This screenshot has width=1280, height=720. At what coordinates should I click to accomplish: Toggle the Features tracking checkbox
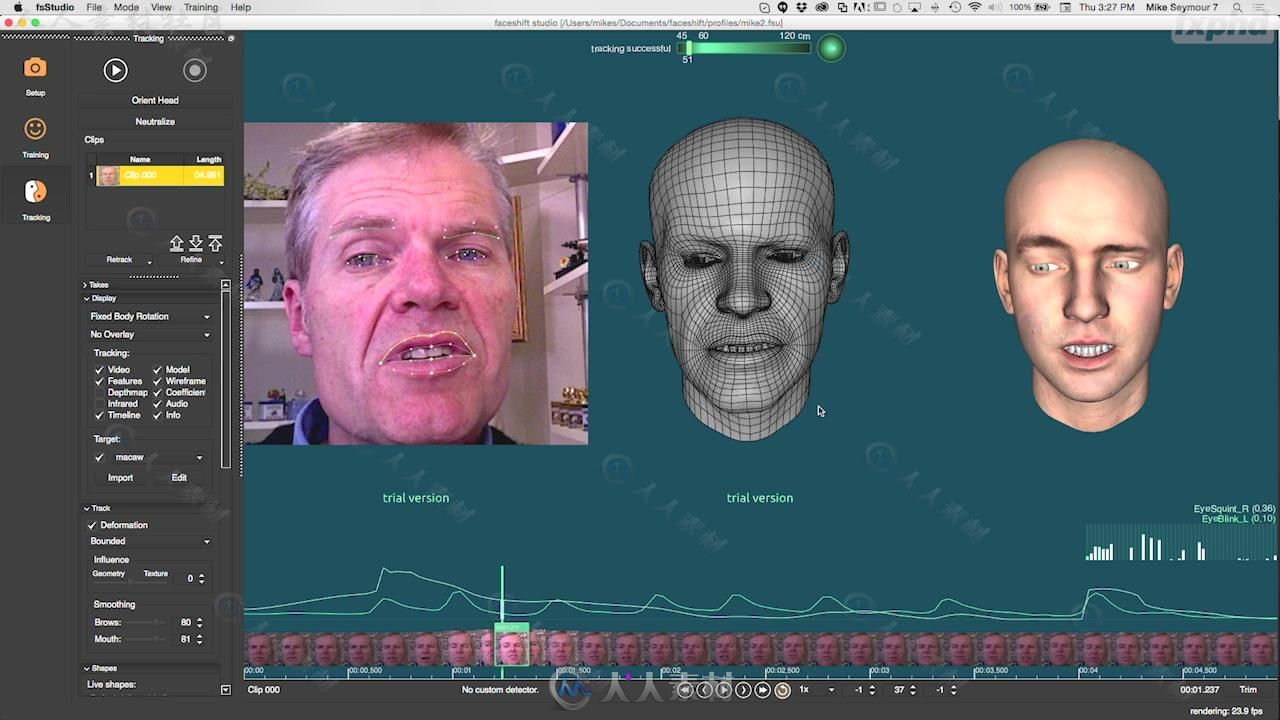point(99,381)
